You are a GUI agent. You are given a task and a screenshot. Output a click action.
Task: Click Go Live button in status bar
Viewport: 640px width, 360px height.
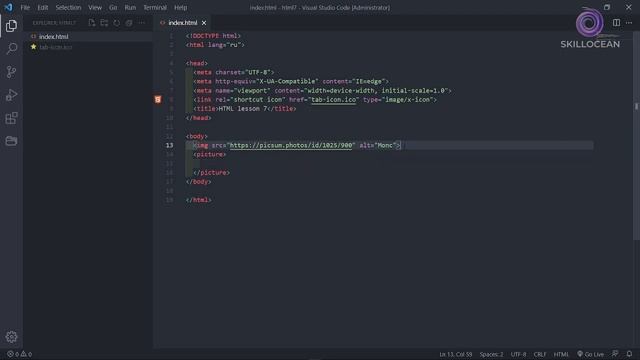click(x=590, y=354)
